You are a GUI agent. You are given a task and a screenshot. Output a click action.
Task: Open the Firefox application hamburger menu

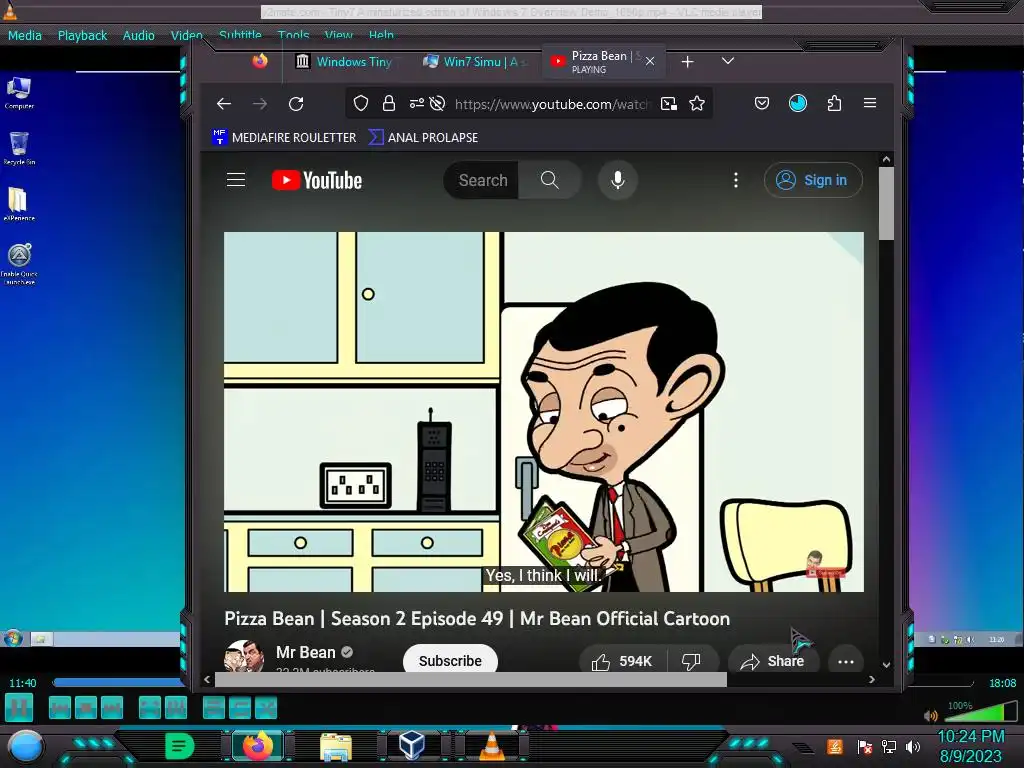tap(870, 103)
